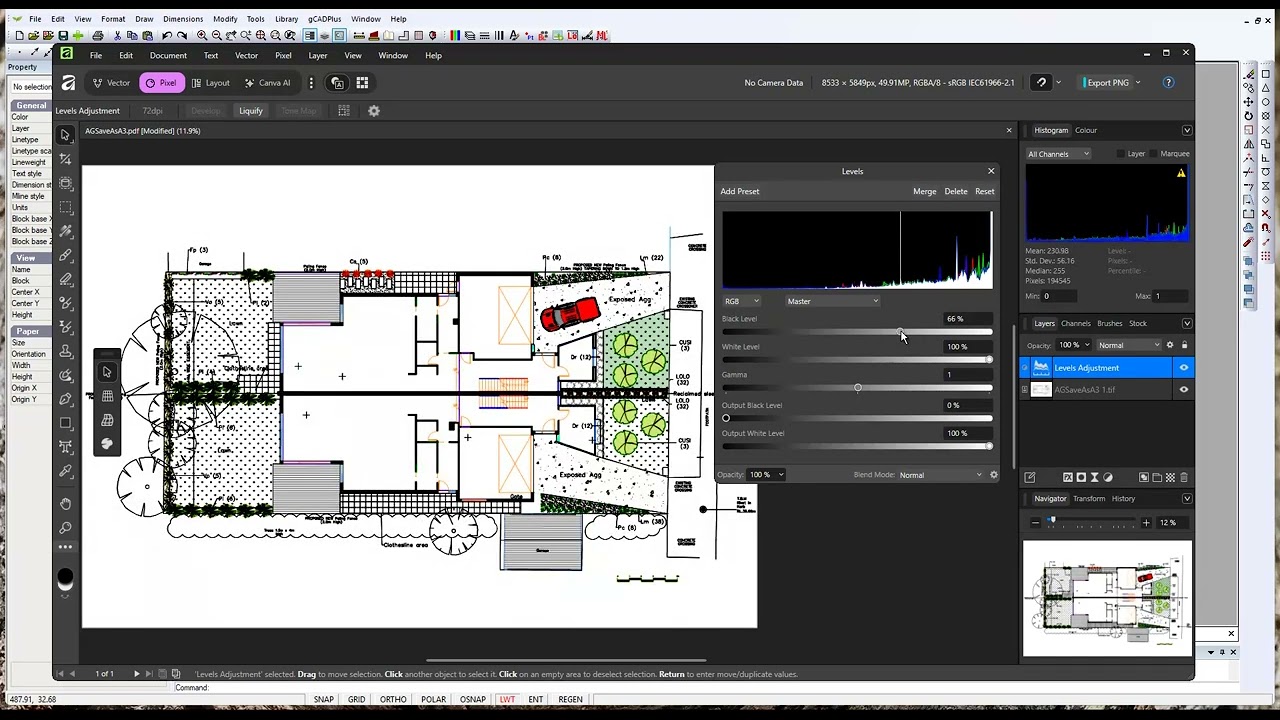The width and height of the screenshot is (1280, 720).
Task: Click the Gamma slider handle
Action: tap(857, 388)
